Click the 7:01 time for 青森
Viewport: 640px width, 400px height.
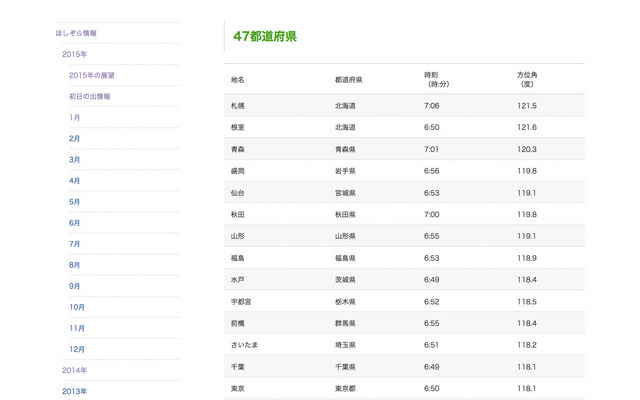431,149
